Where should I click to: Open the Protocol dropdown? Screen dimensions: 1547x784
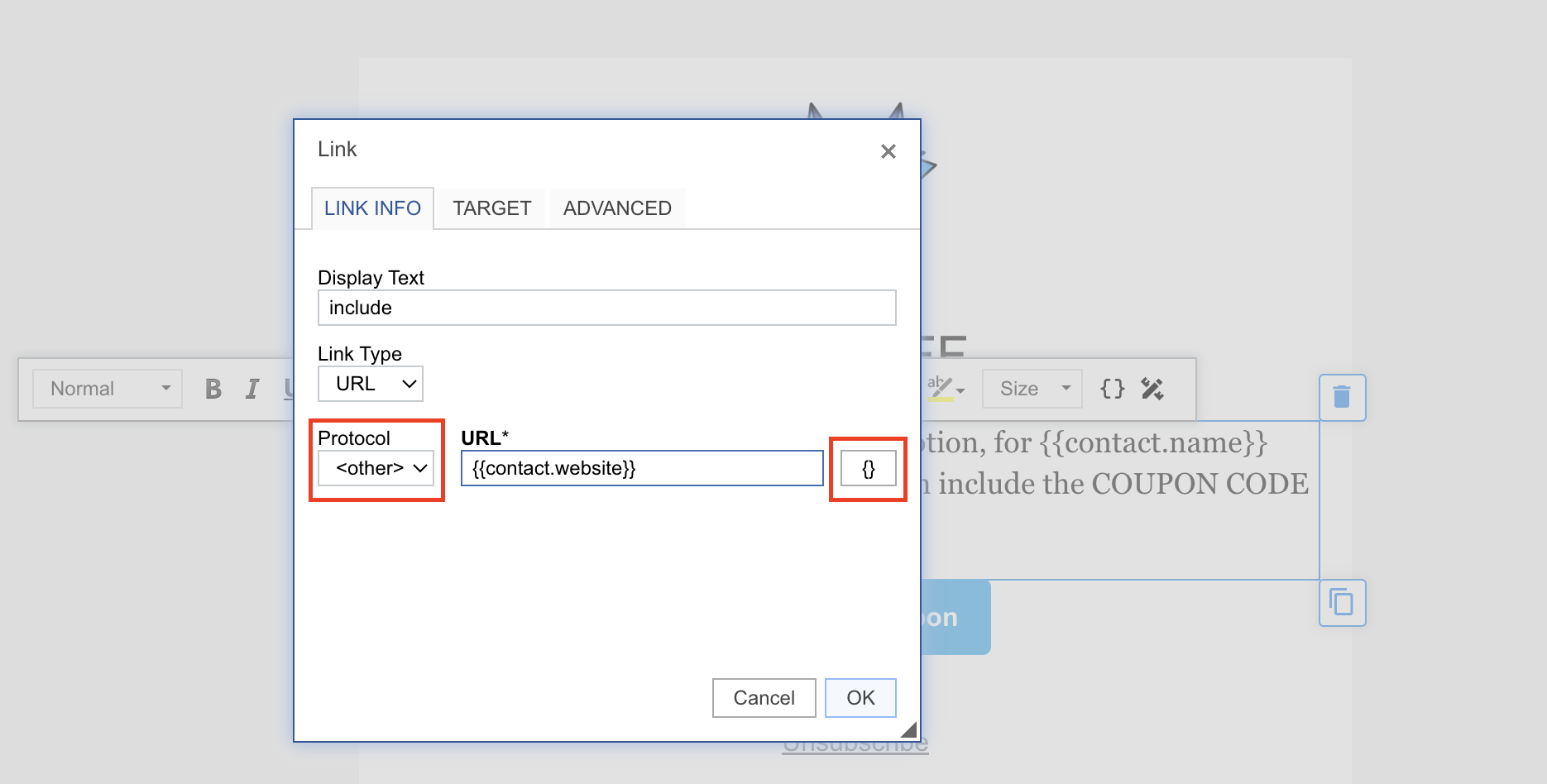point(376,468)
